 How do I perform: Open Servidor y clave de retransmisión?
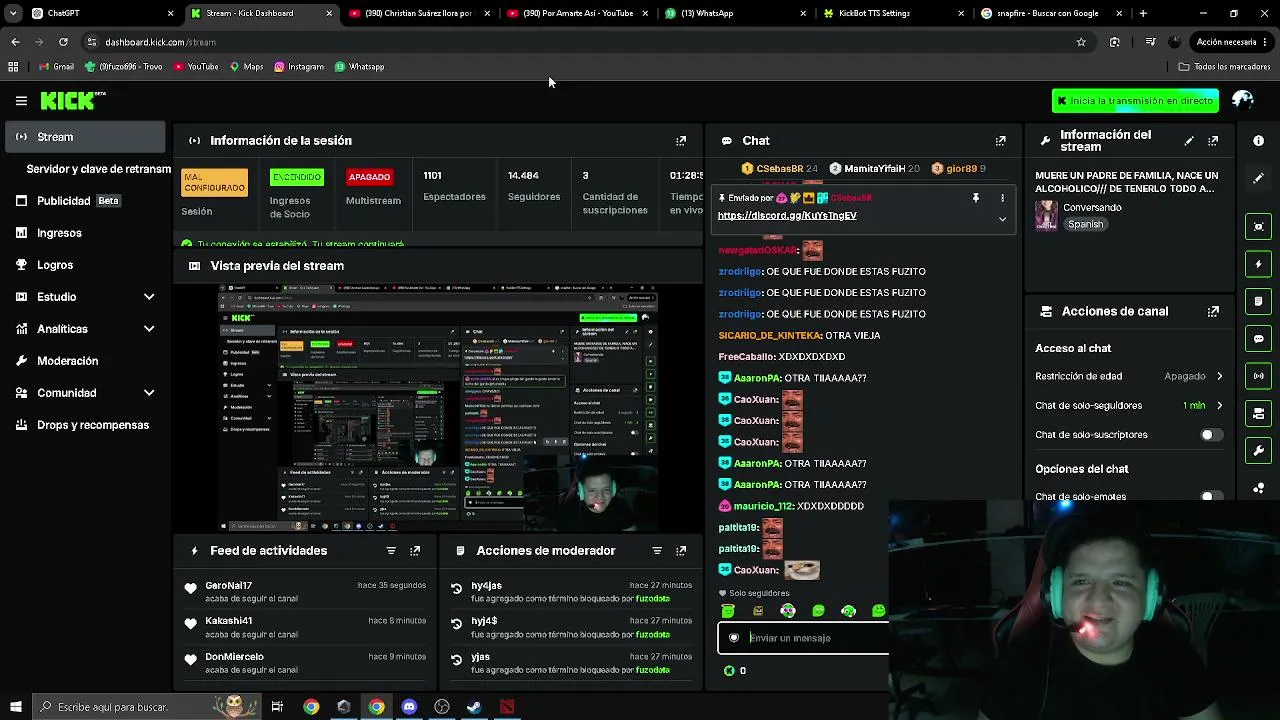(98, 169)
